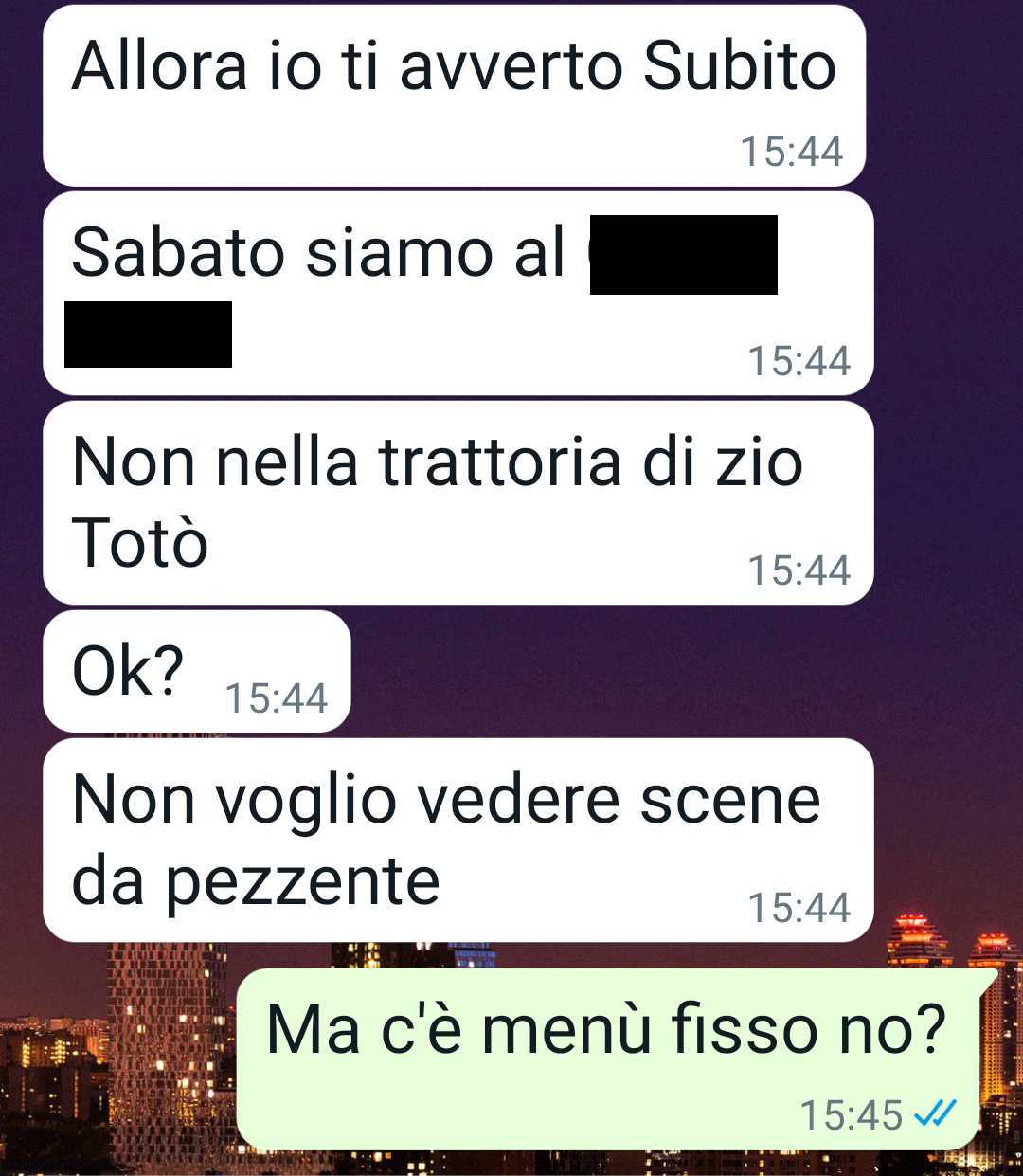This screenshot has width=1023, height=1176.
Task: Select the 'Non voglio vedere scene da pezzente' message
Action: pyautogui.click(x=458, y=841)
